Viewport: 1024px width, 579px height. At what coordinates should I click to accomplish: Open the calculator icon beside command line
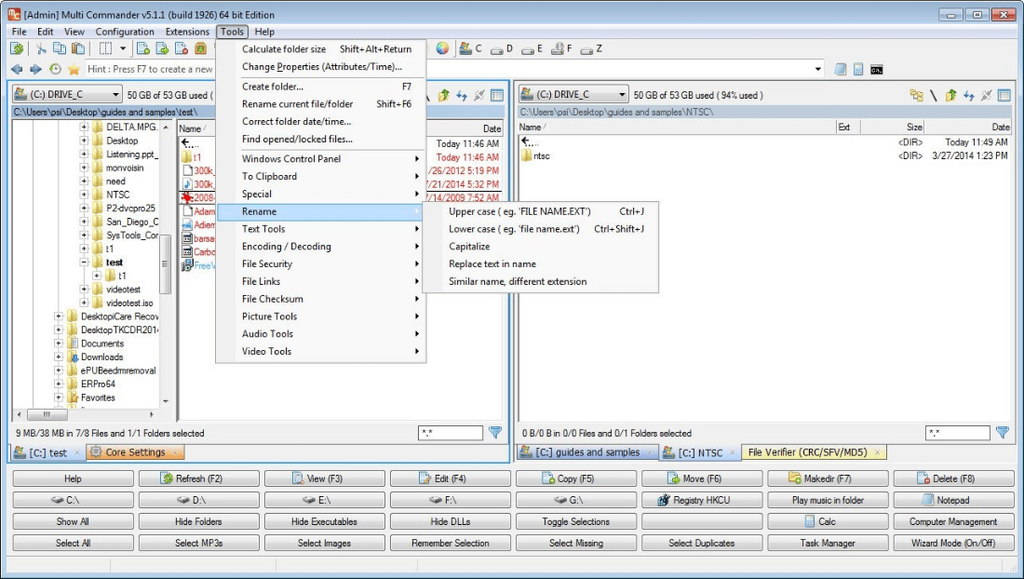point(858,69)
